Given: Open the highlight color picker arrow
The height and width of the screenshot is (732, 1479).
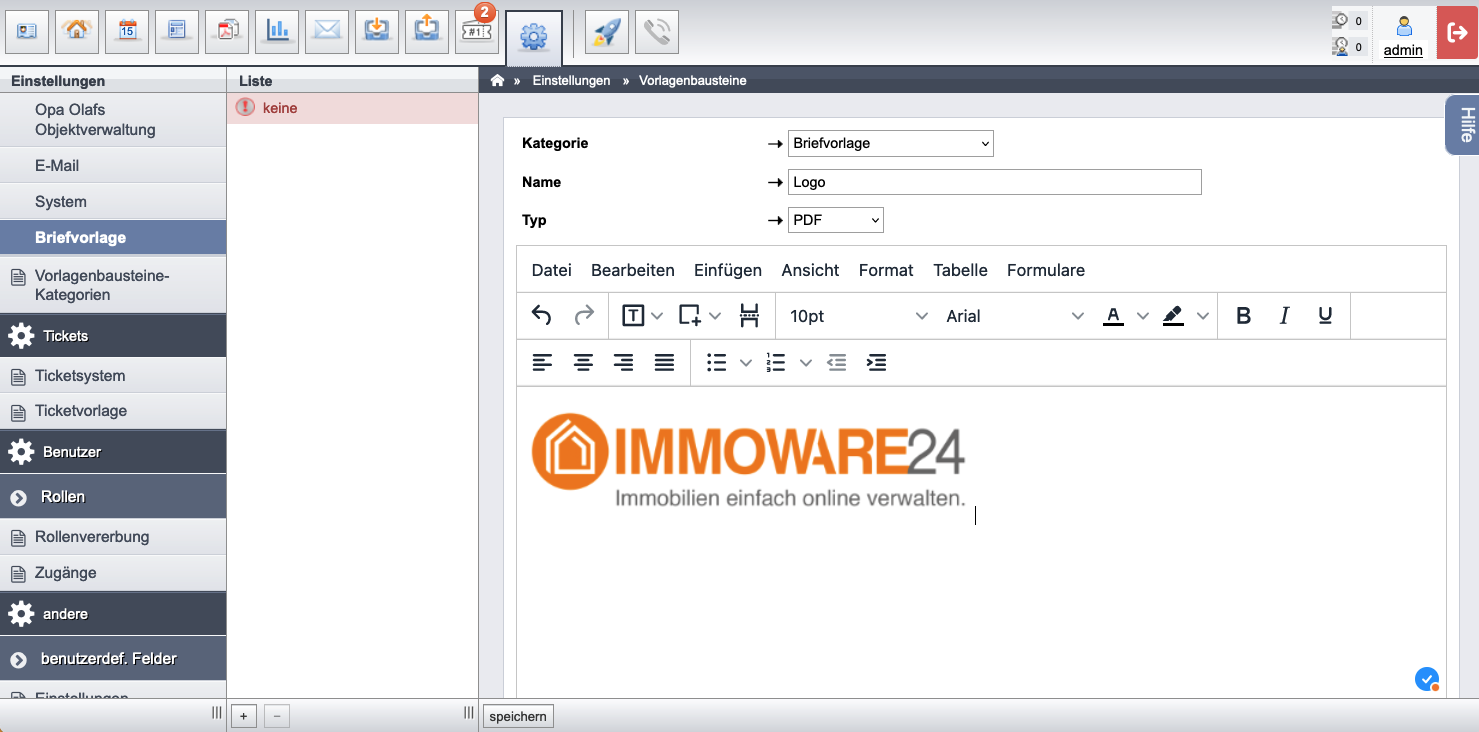Looking at the screenshot, I should 1203,316.
